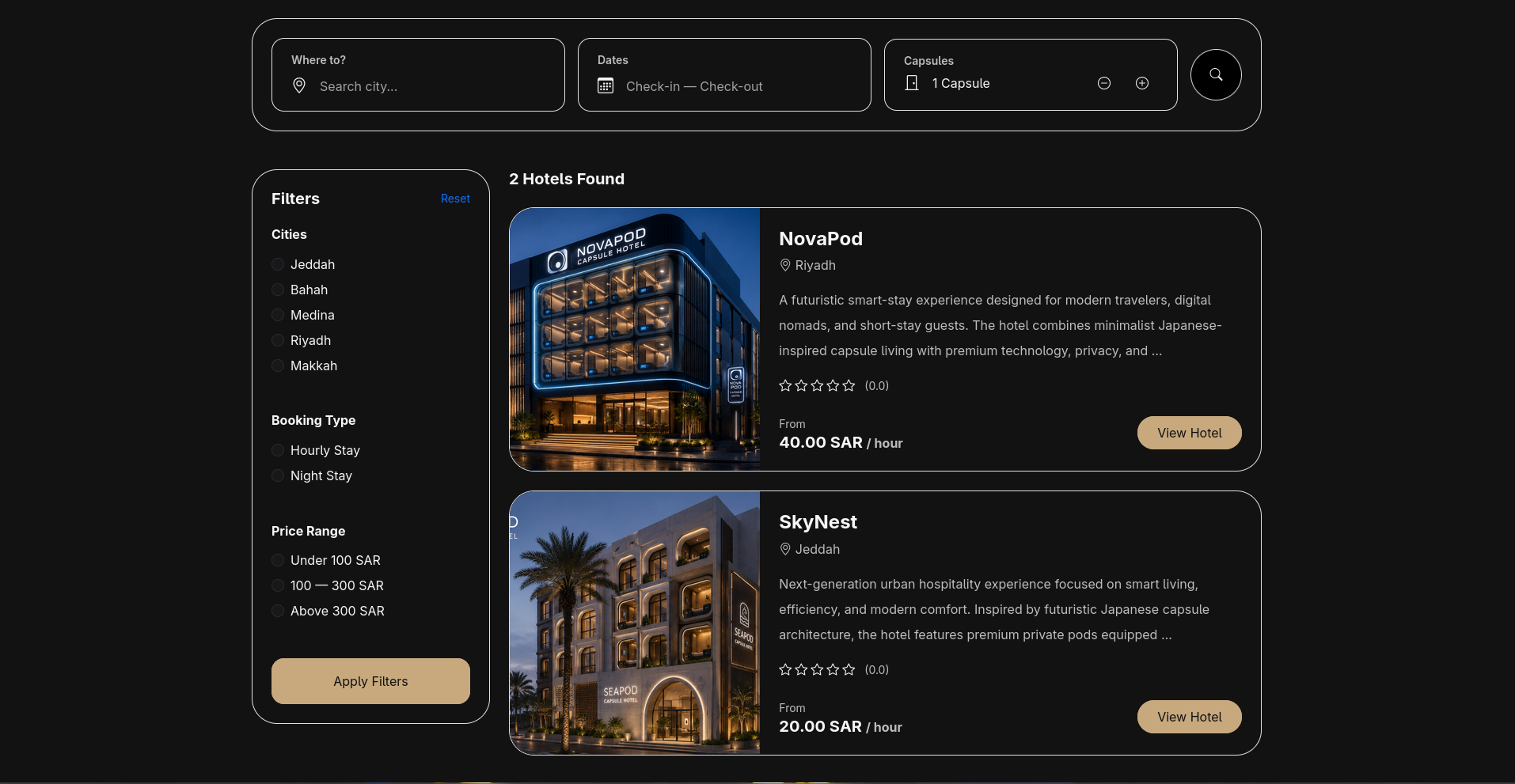Image resolution: width=1515 pixels, height=784 pixels.
Task: Click the calendar icon in Dates field
Action: pos(606,85)
